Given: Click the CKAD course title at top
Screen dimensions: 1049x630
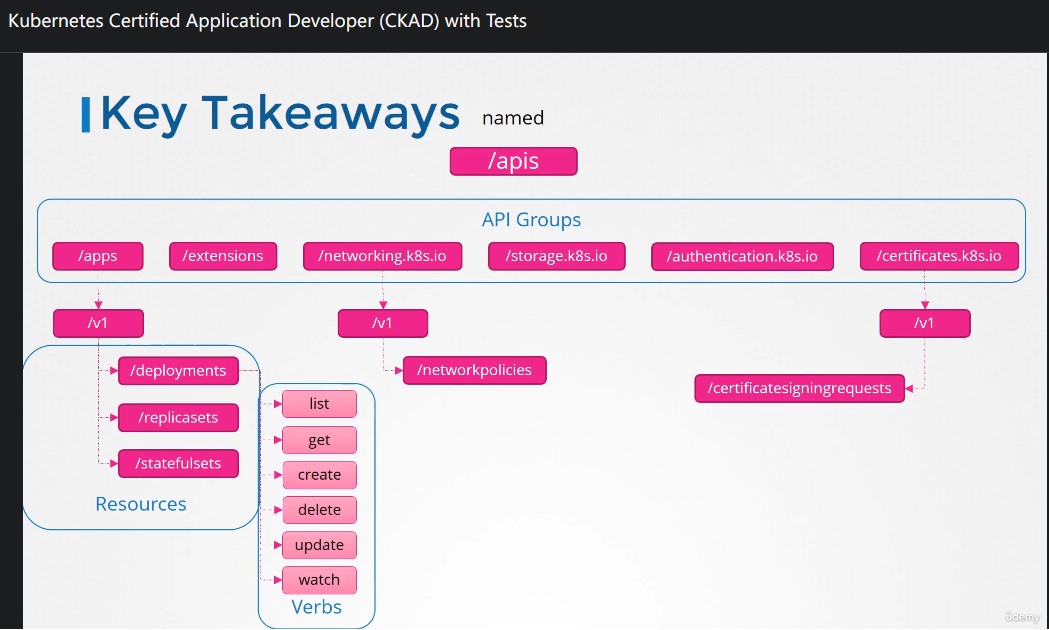Looking at the screenshot, I should coord(268,21).
